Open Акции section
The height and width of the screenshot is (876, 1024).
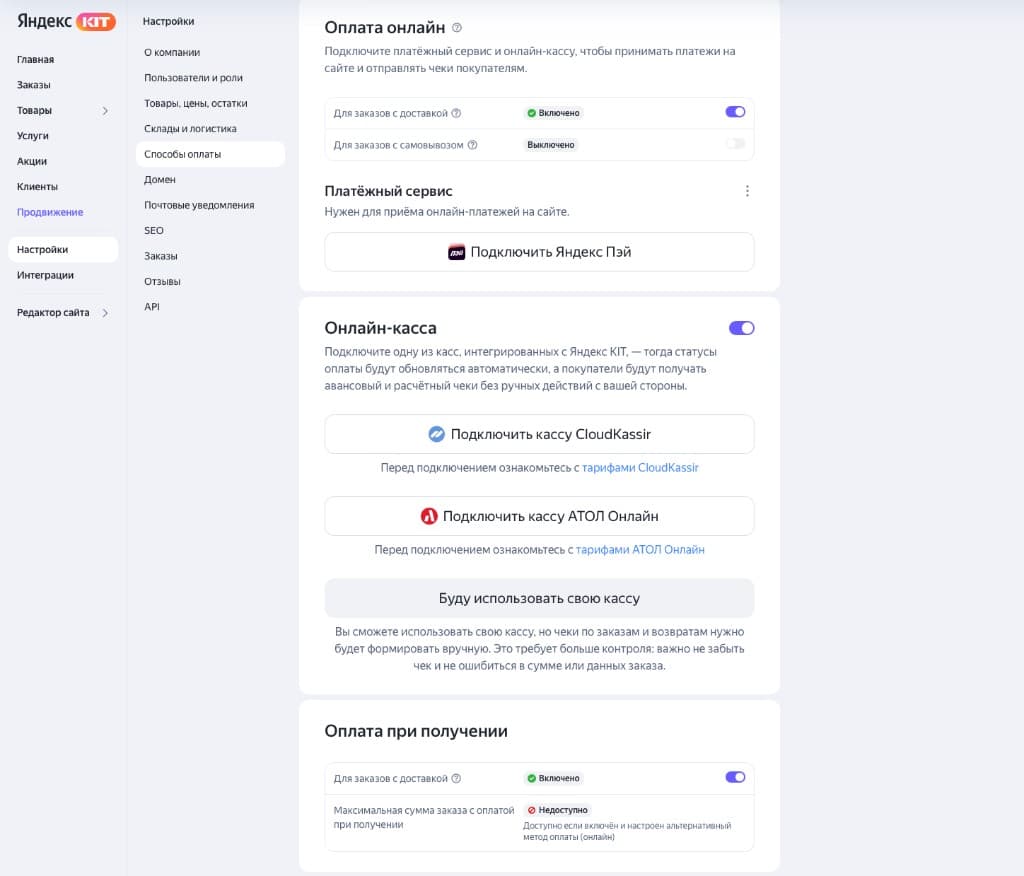(32, 161)
